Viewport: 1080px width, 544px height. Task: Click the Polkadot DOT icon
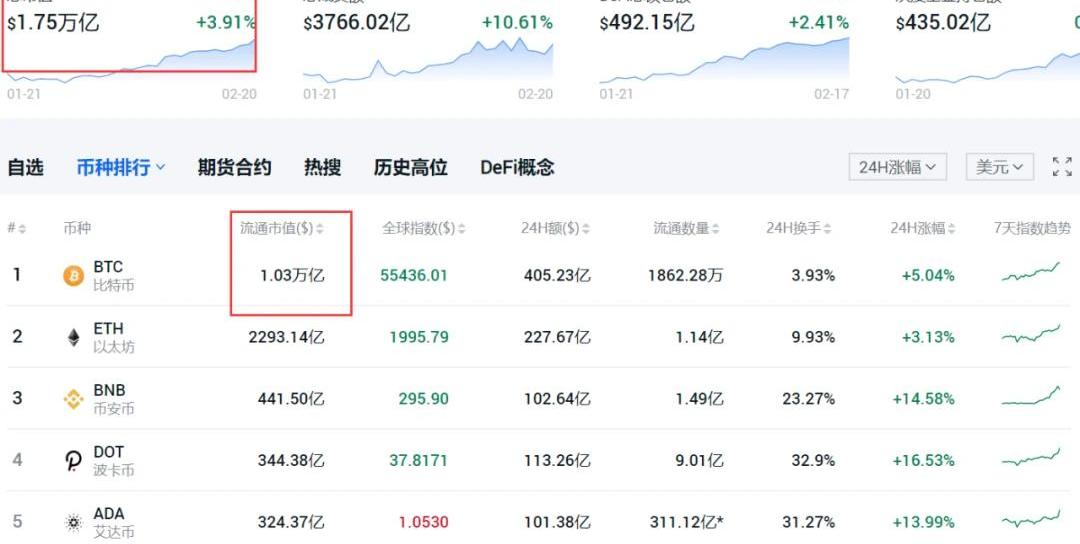pos(74,461)
